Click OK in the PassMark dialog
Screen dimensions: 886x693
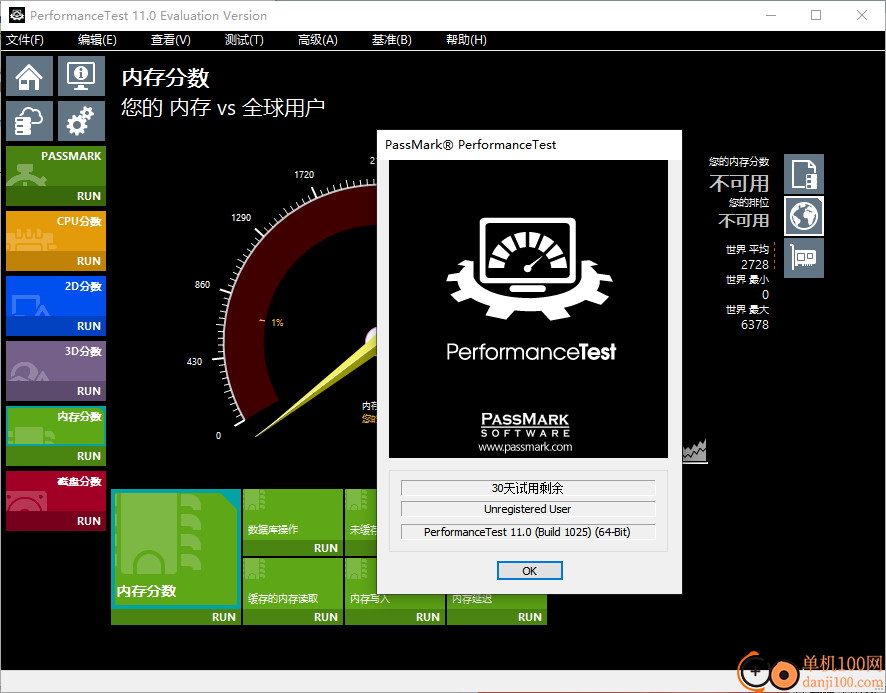(529, 571)
